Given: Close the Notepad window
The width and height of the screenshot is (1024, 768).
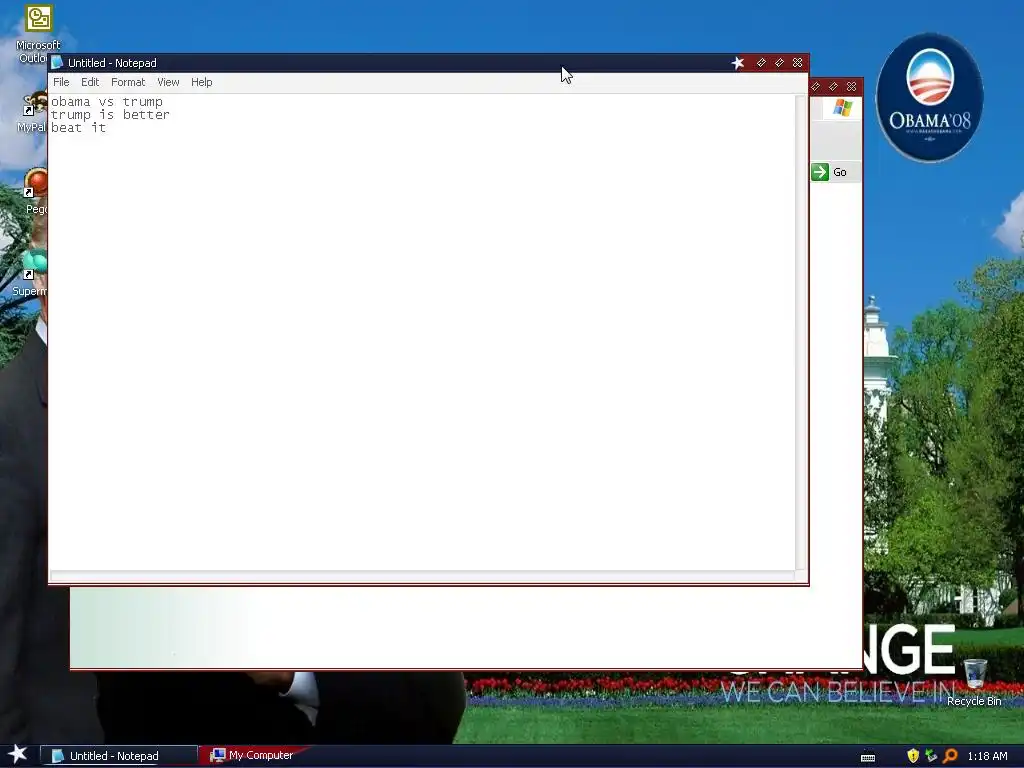Looking at the screenshot, I should tap(797, 63).
